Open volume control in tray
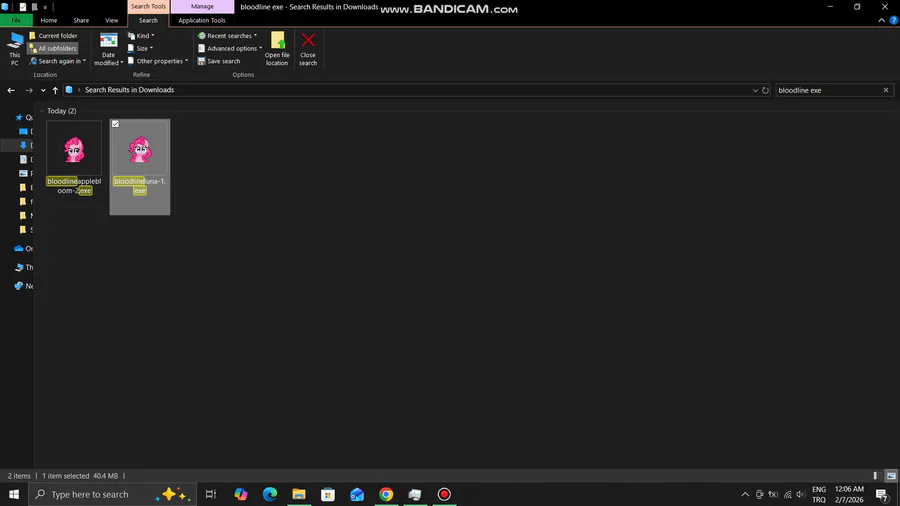This screenshot has width=900, height=506. pyautogui.click(x=801, y=494)
